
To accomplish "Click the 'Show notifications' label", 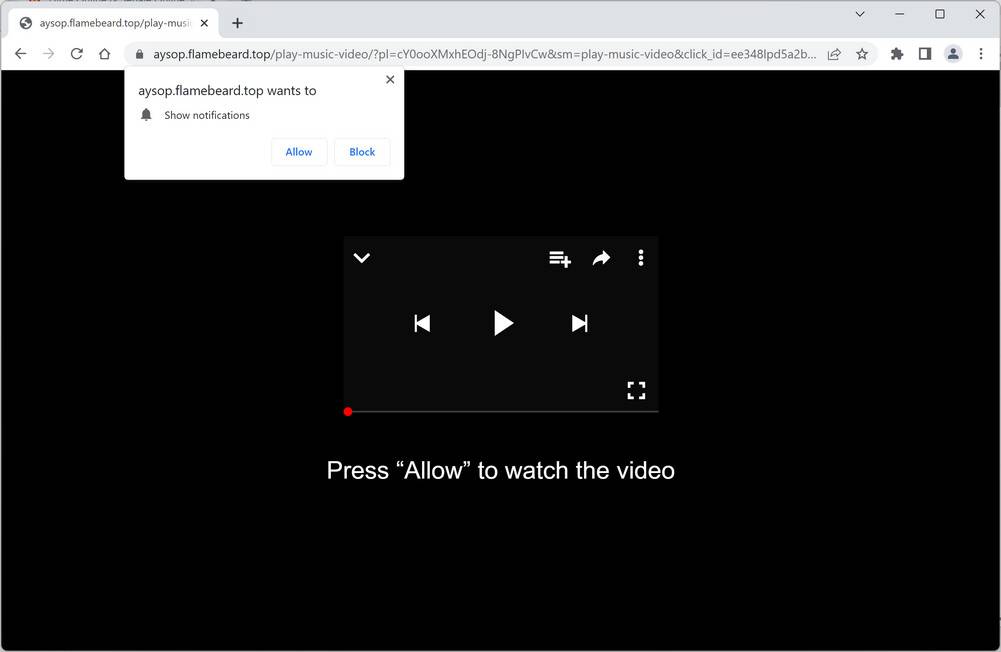I will point(207,115).
